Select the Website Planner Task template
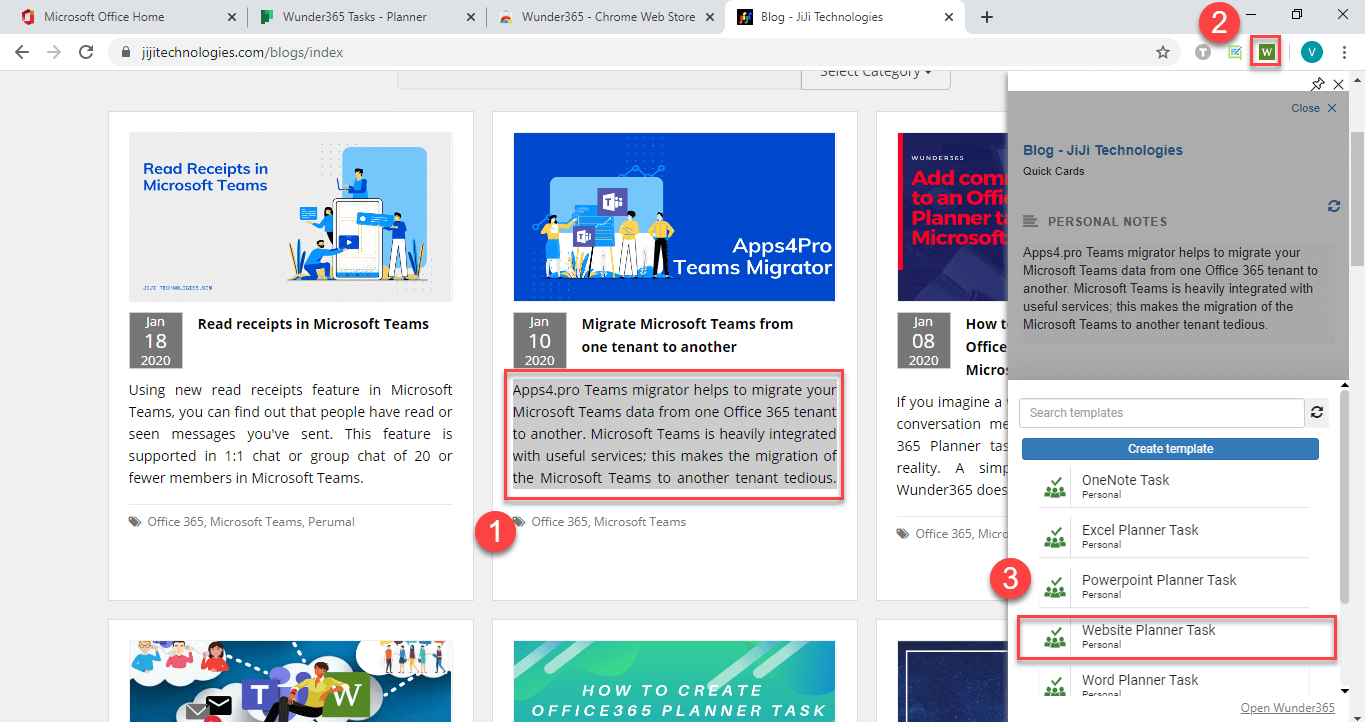 1176,637
